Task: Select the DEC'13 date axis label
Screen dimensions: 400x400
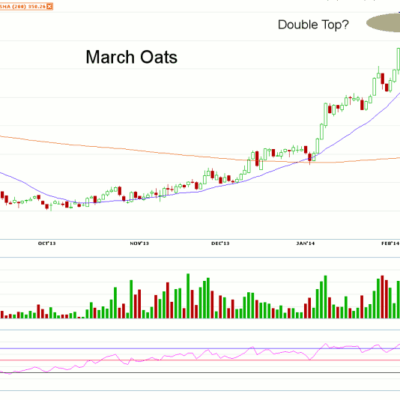Action: (x=220, y=244)
